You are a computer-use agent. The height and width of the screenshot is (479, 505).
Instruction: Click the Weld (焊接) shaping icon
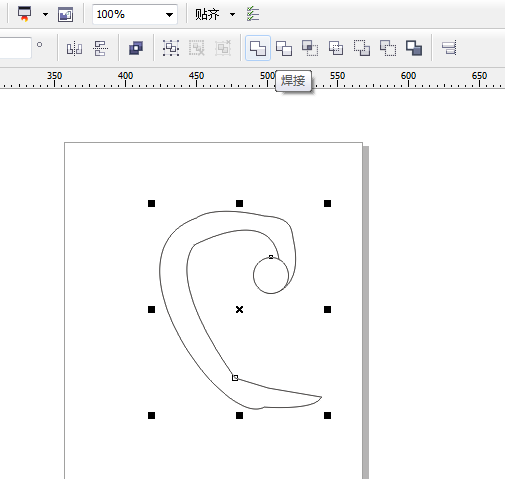tap(258, 48)
